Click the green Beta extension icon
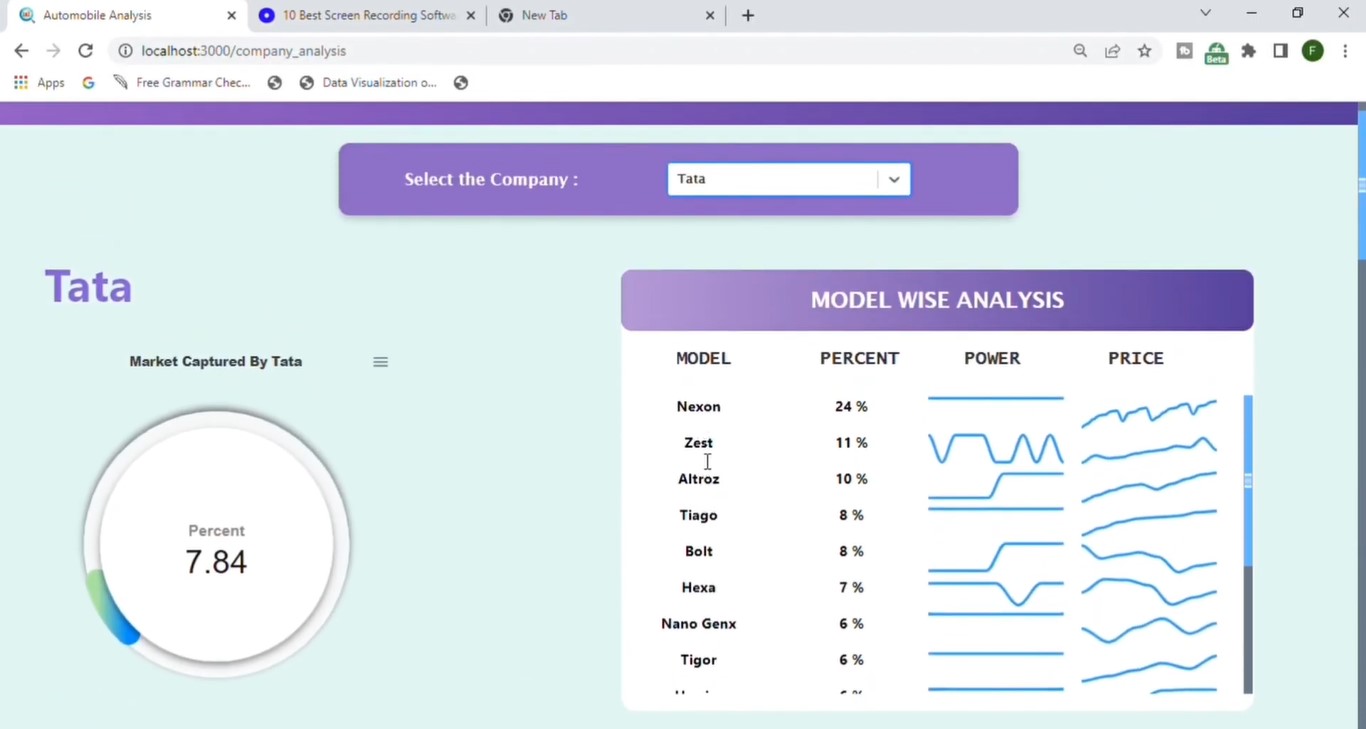Viewport: 1366px width, 729px height. point(1216,50)
